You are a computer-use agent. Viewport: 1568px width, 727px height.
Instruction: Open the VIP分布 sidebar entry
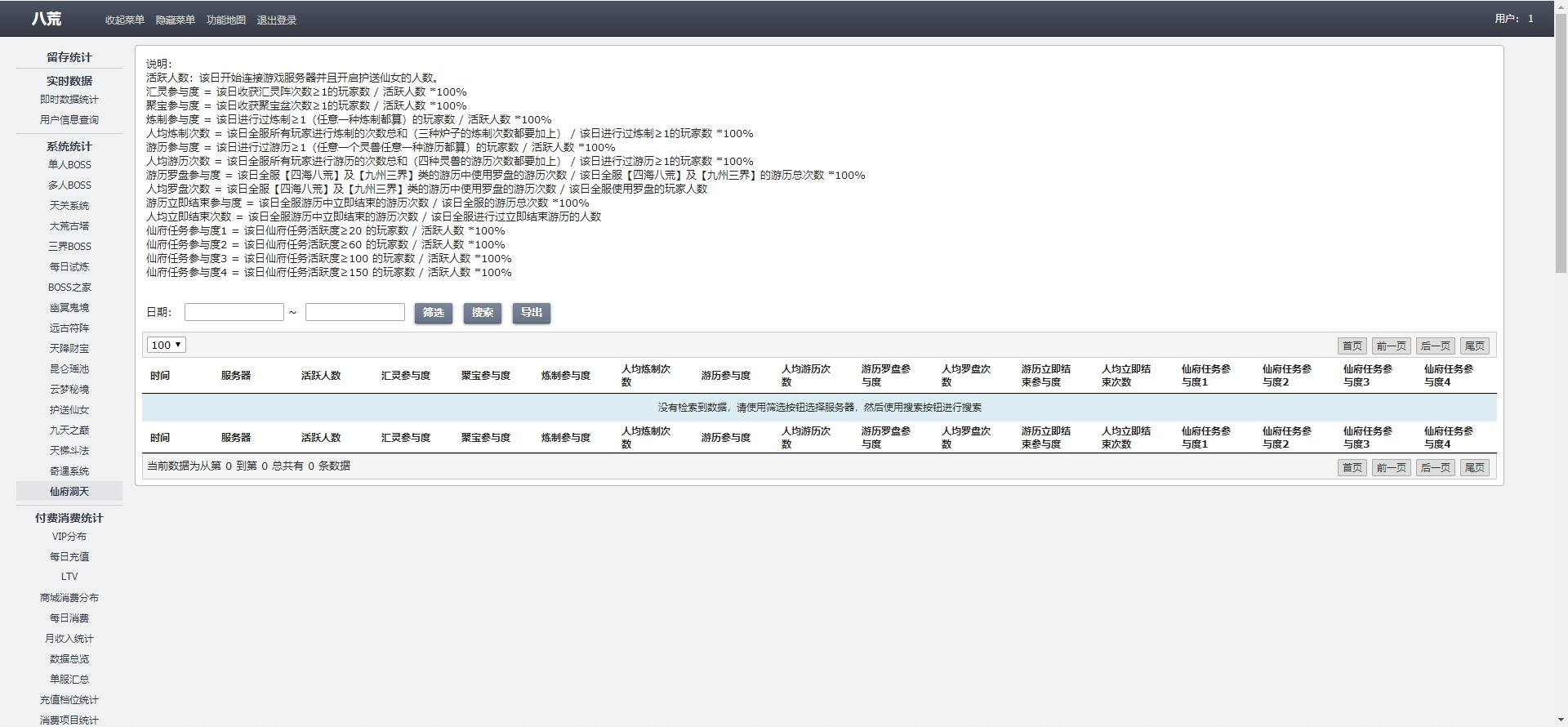[x=69, y=537]
